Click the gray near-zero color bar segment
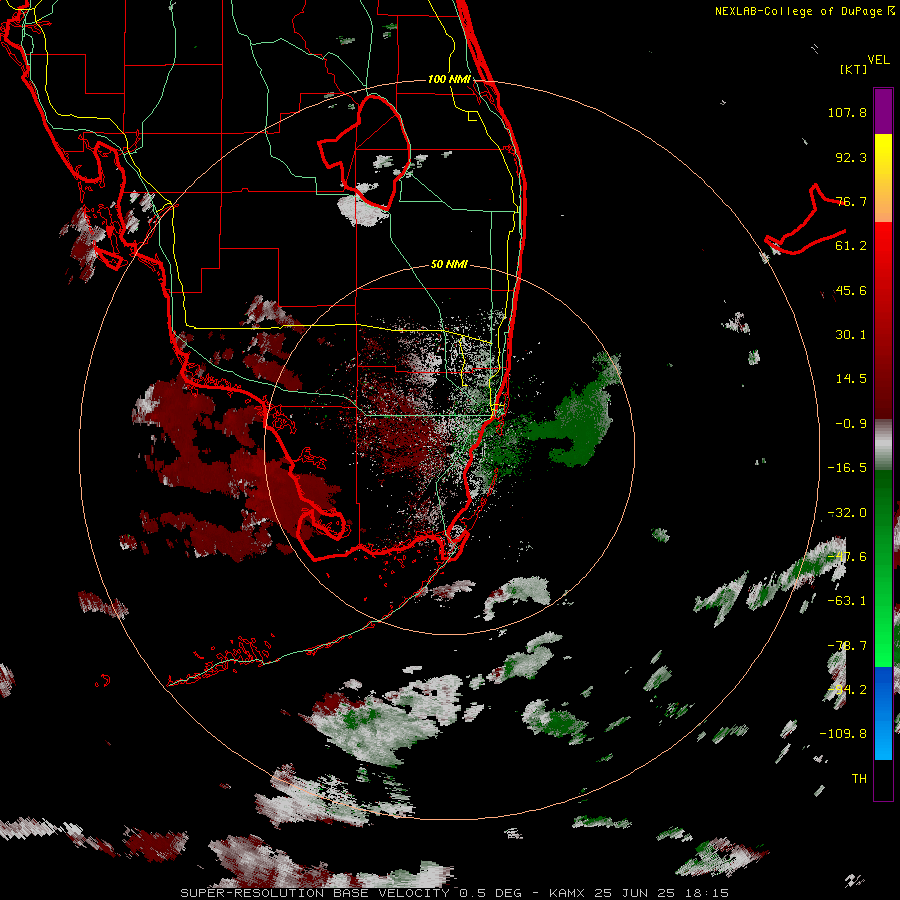900x900 pixels. pyautogui.click(x=883, y=445)
